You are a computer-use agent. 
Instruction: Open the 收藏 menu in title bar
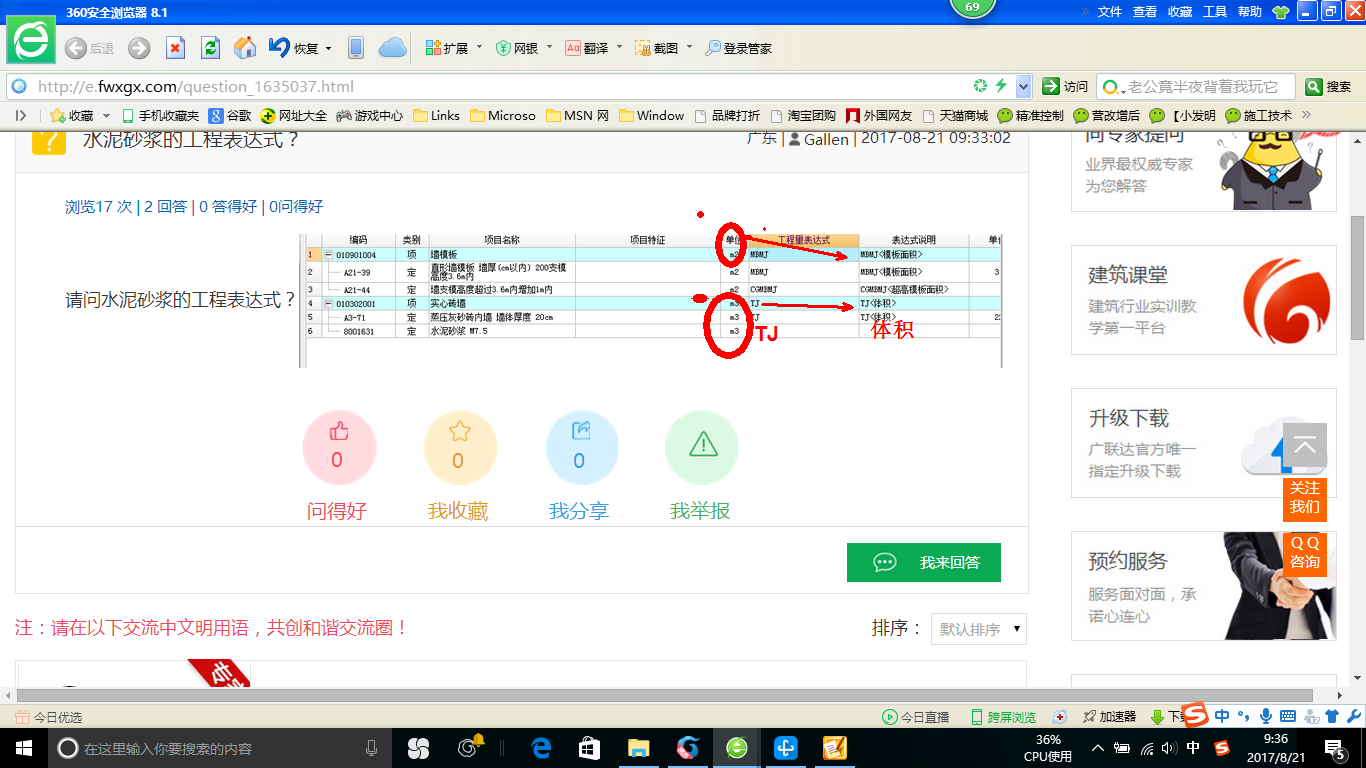click(1180, 12)
